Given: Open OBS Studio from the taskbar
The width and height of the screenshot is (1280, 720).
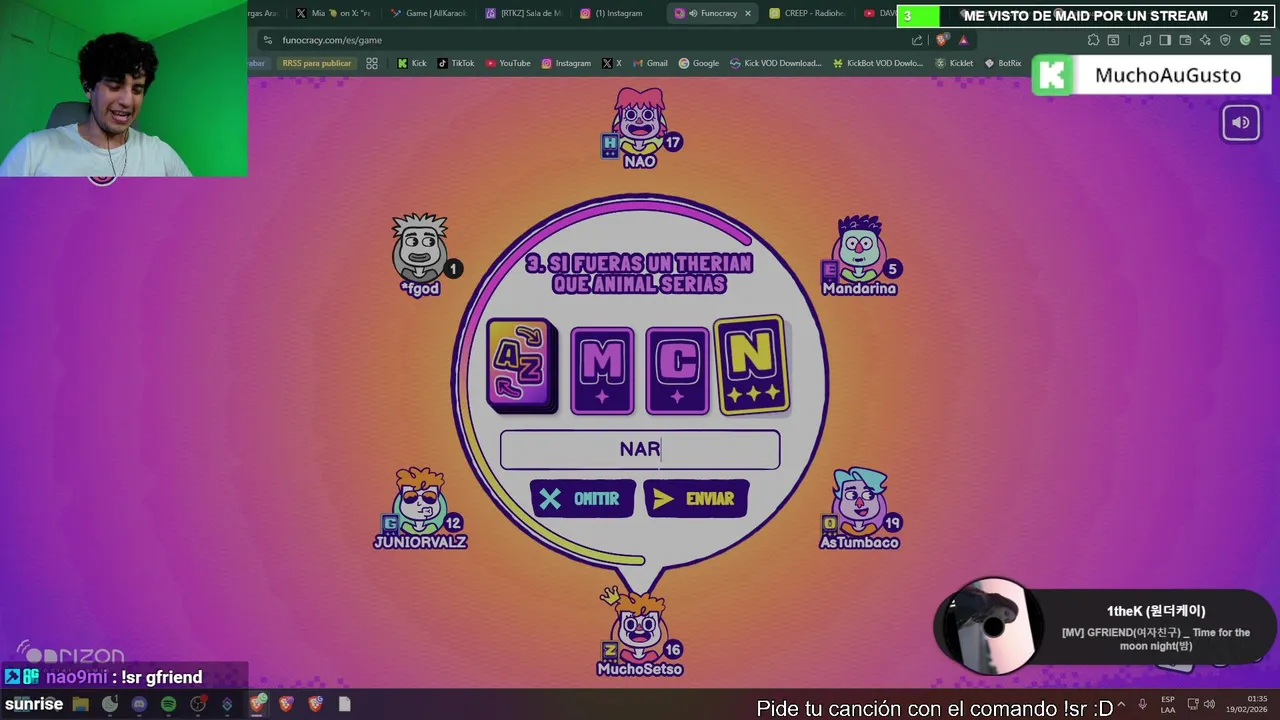Looking at the screenshot, I should 198,704.
